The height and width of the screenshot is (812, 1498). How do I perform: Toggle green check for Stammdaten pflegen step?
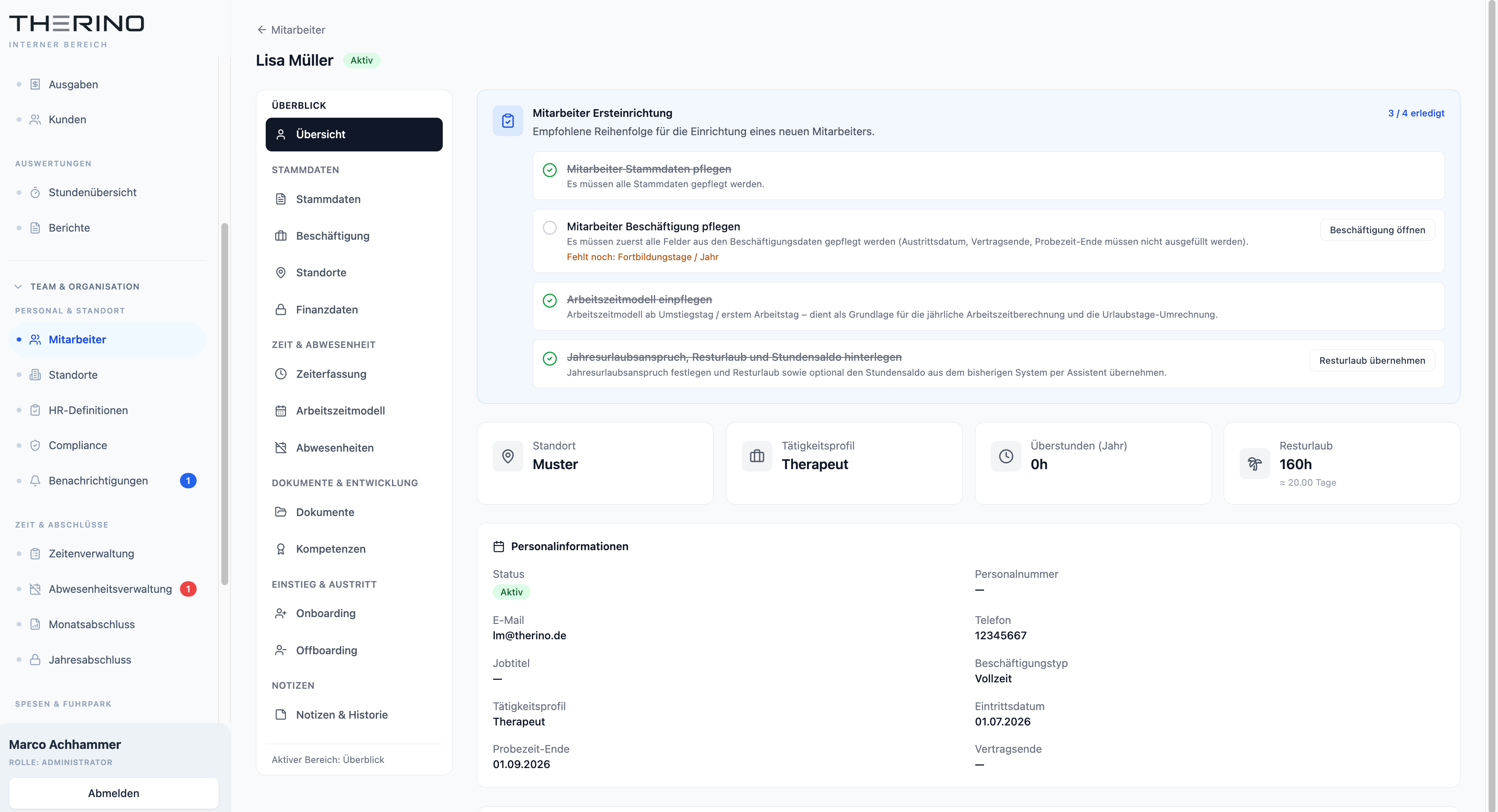point(549,170)
